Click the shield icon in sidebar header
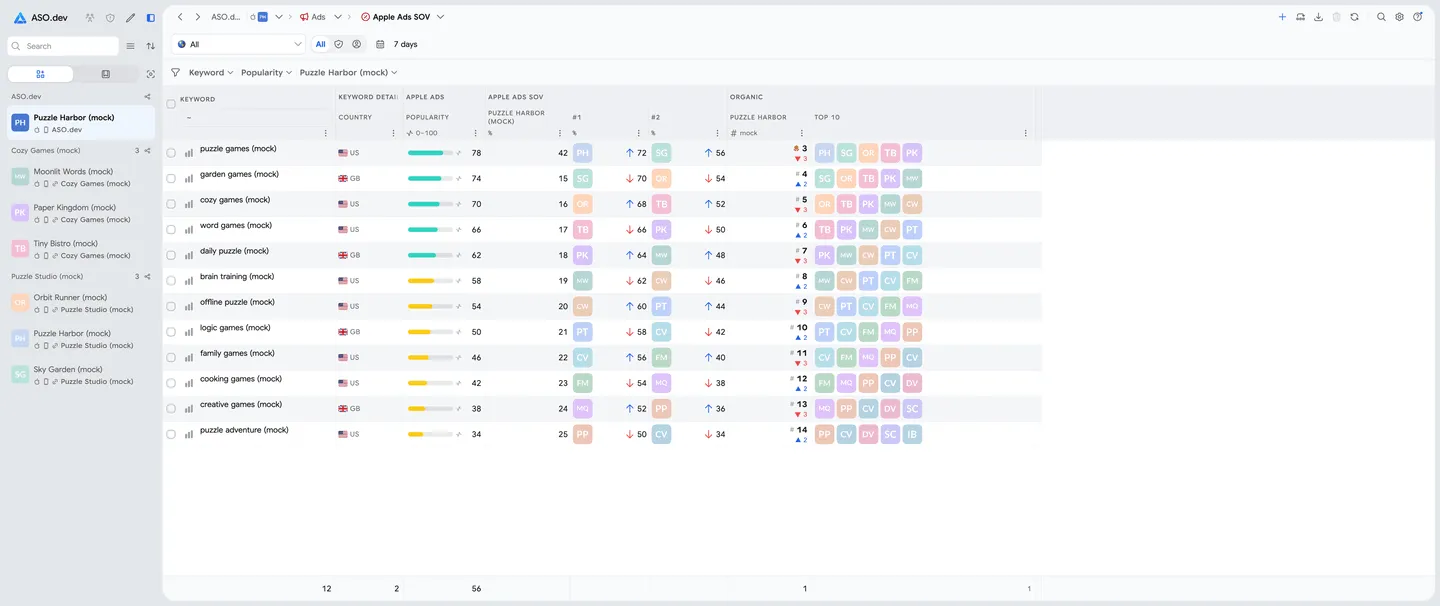 pyautogui.click(x=110, y=18)
